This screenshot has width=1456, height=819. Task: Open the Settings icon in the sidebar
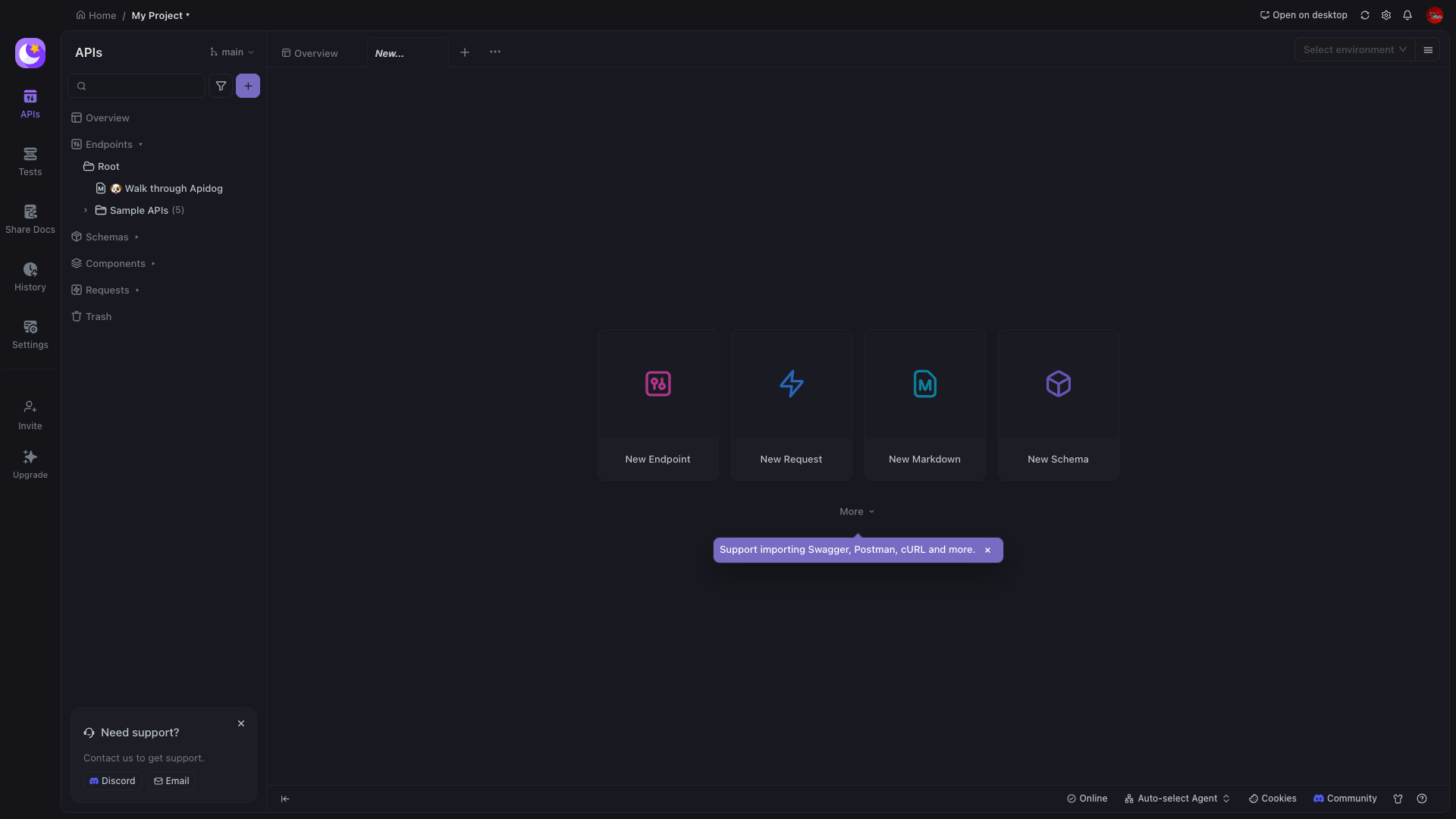click(x=30, y=334)
